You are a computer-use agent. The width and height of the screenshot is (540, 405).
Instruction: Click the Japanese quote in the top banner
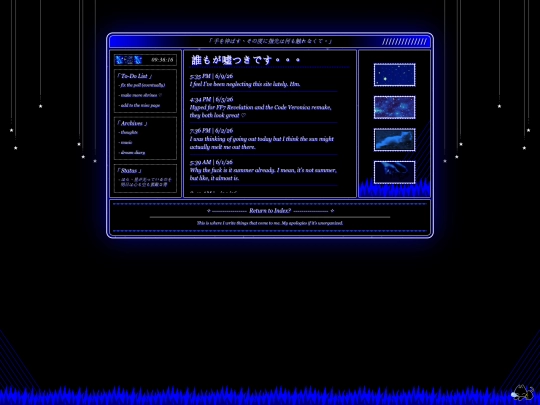[x=270, y=41]
